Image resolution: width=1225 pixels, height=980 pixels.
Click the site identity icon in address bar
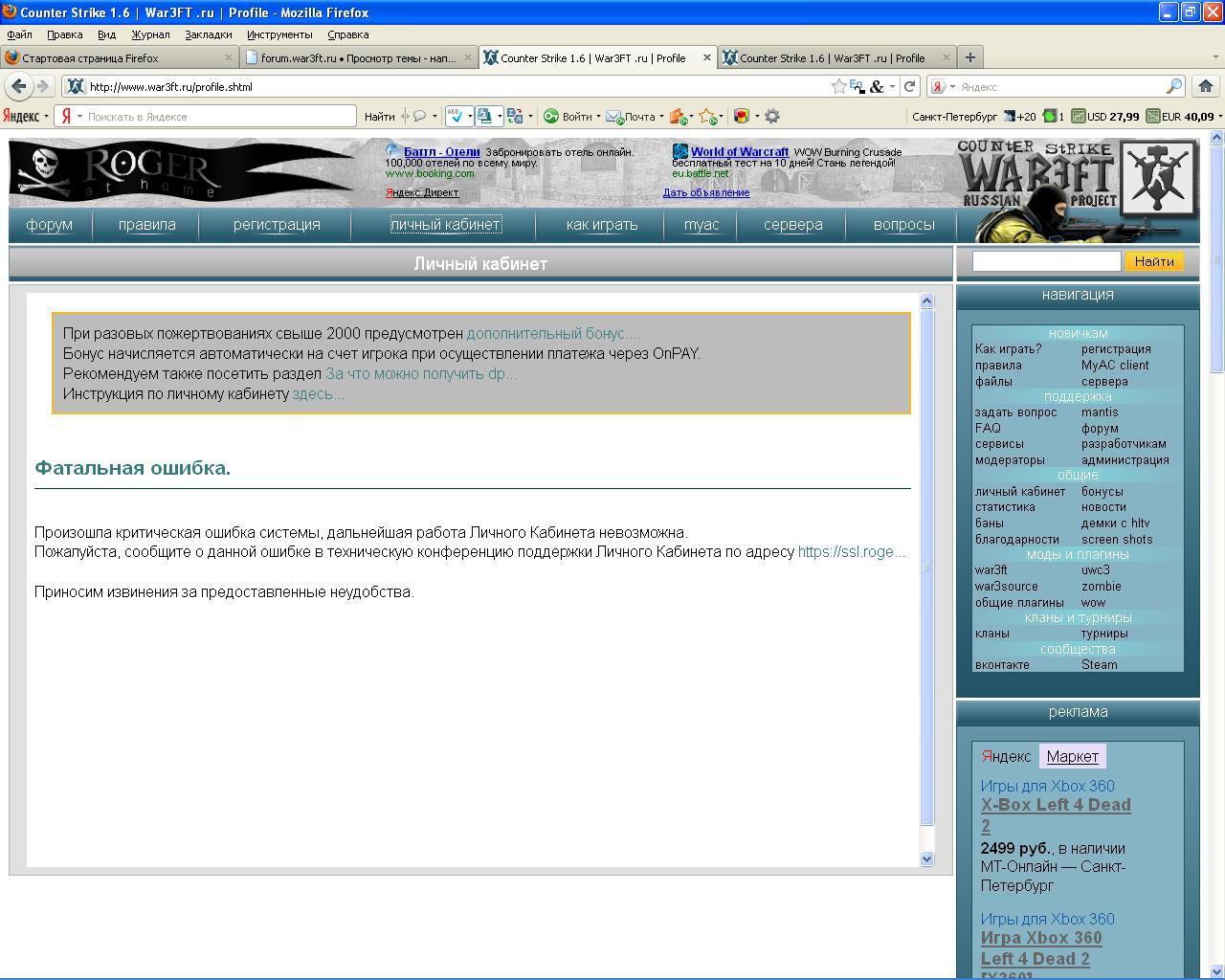[76, 86]
